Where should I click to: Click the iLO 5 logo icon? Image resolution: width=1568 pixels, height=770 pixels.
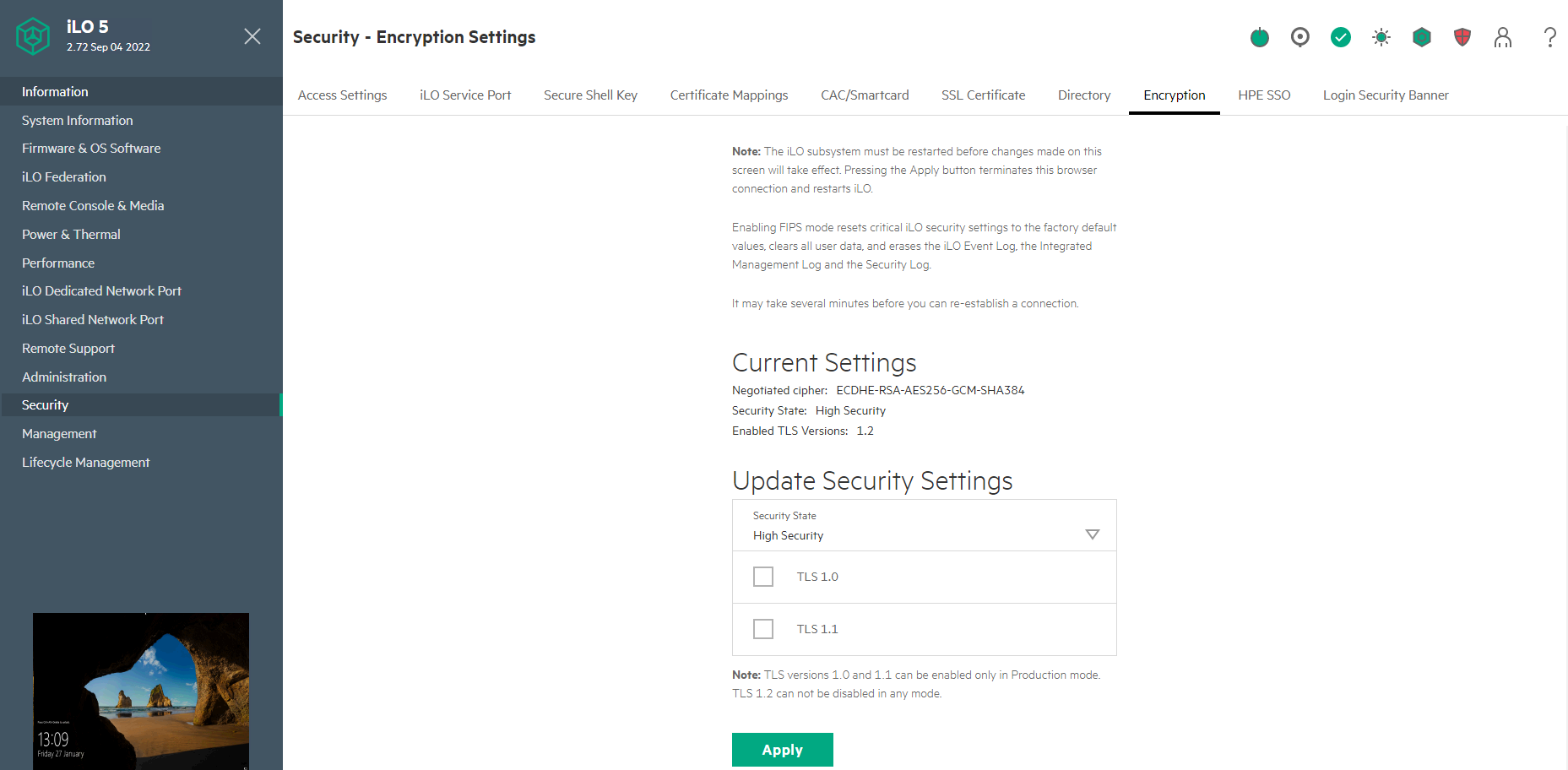click(34, 36)
